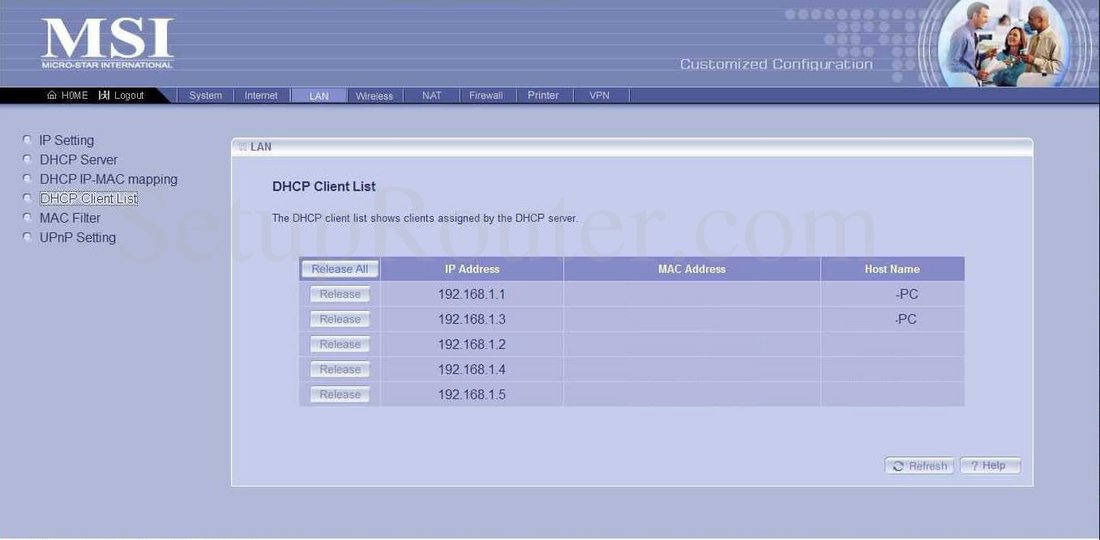The image size is (1100, 540).
Task: Open the NAT tab
Action: 431,95
